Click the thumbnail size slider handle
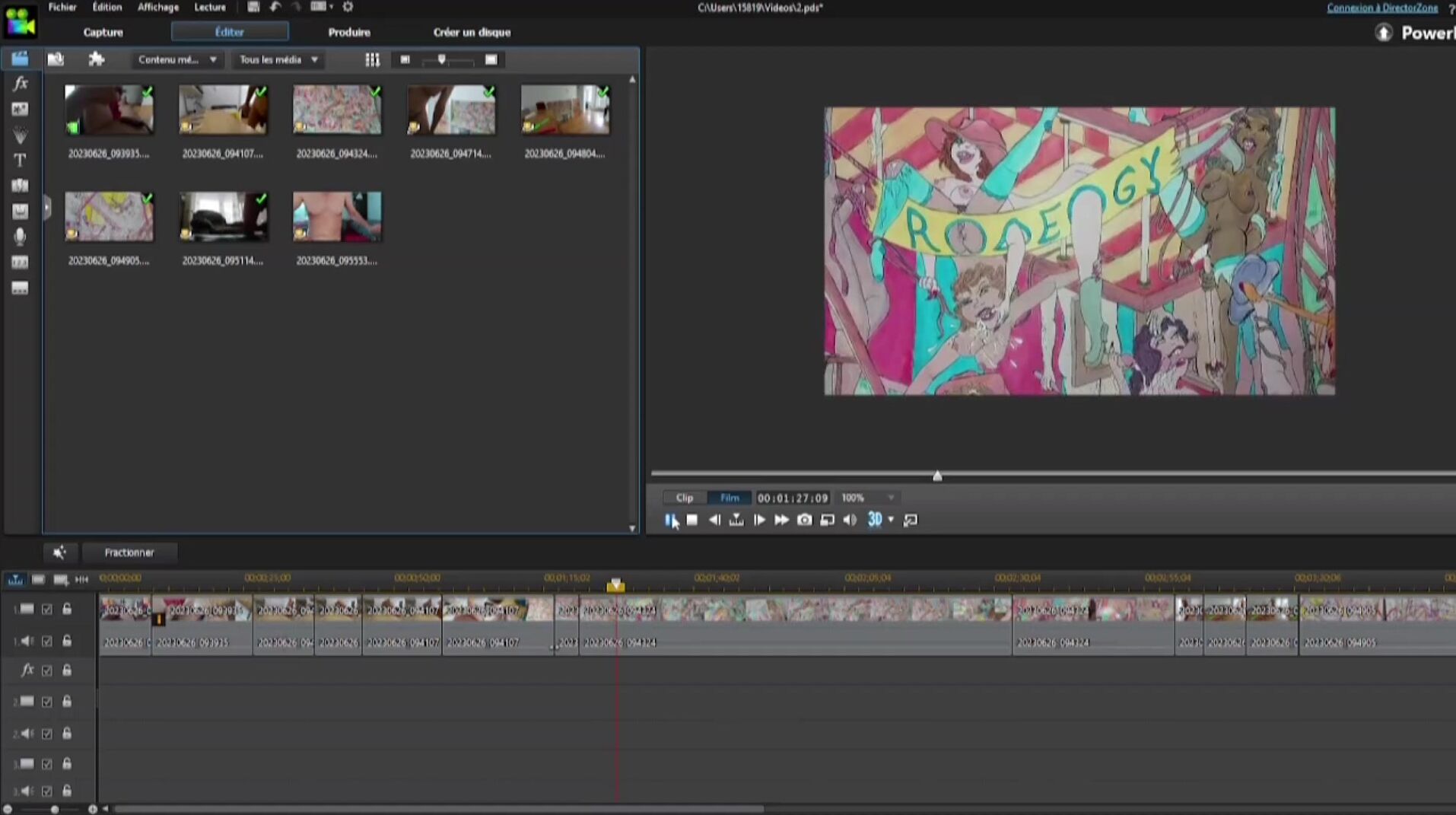The image size is (1456, 815). pos(441,59)
